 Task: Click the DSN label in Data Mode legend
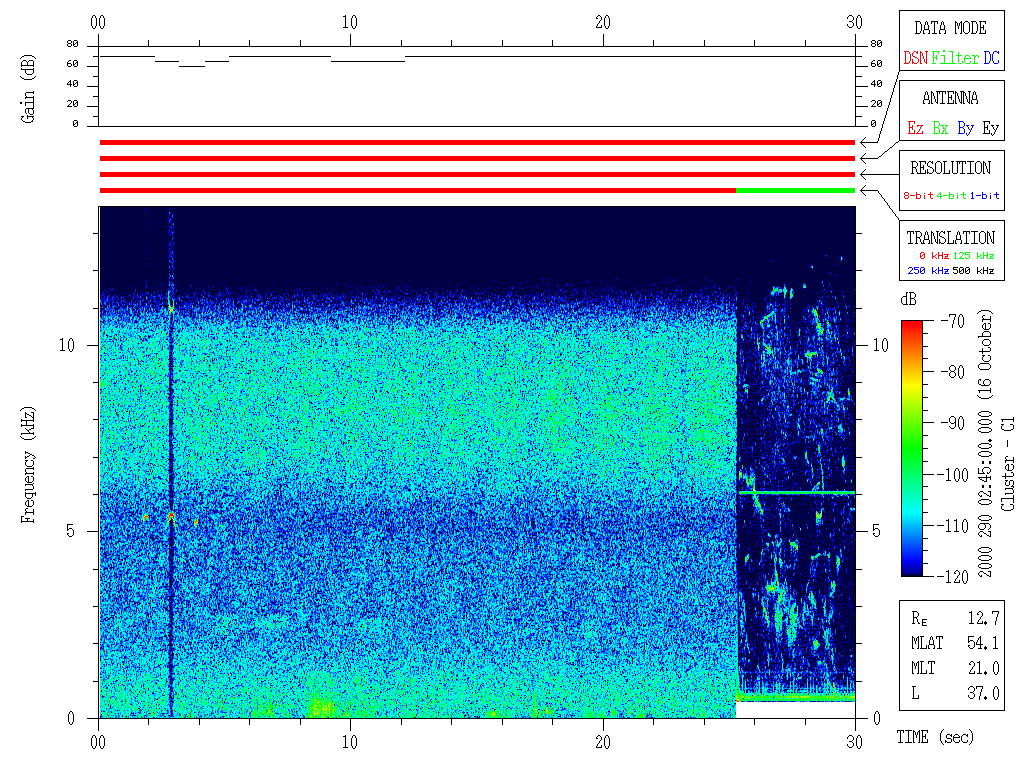click(915, 59)
